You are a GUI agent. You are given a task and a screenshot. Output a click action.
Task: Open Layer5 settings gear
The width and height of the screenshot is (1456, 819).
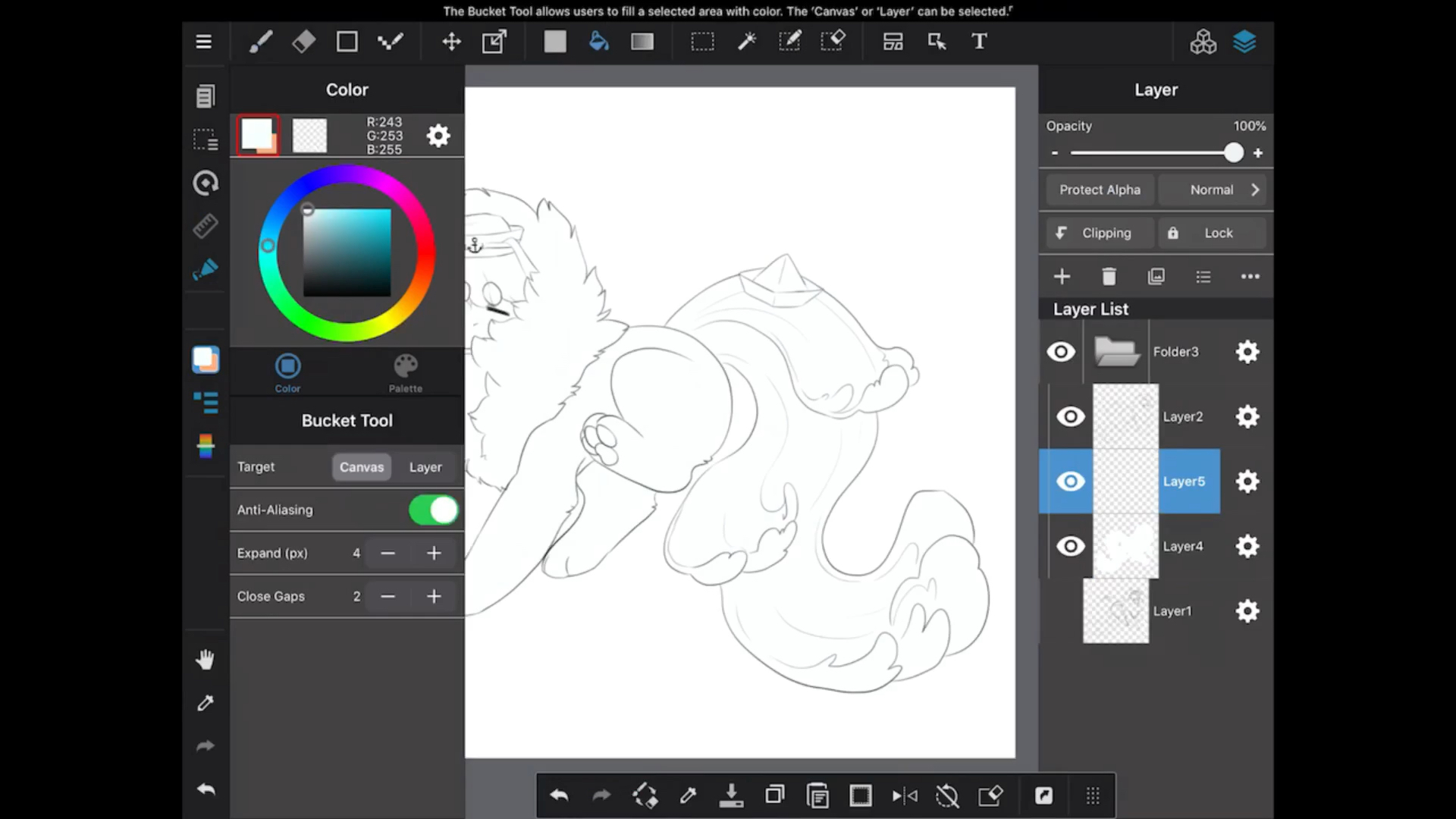click(x=1247, y=482)
